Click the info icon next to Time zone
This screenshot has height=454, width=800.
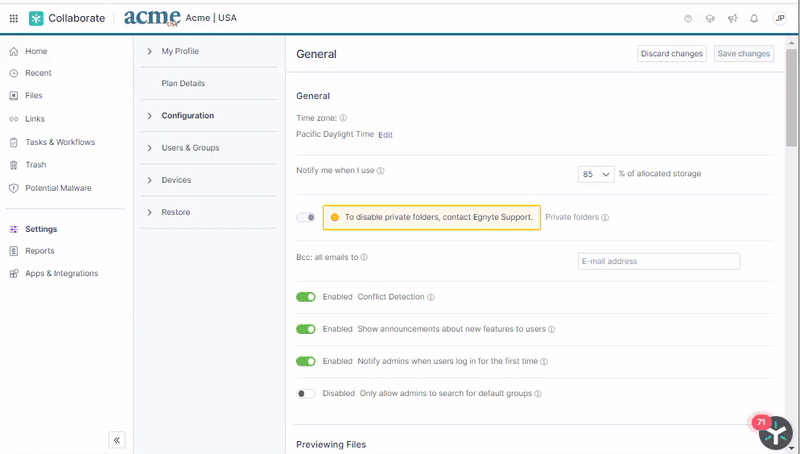point(343,118)
